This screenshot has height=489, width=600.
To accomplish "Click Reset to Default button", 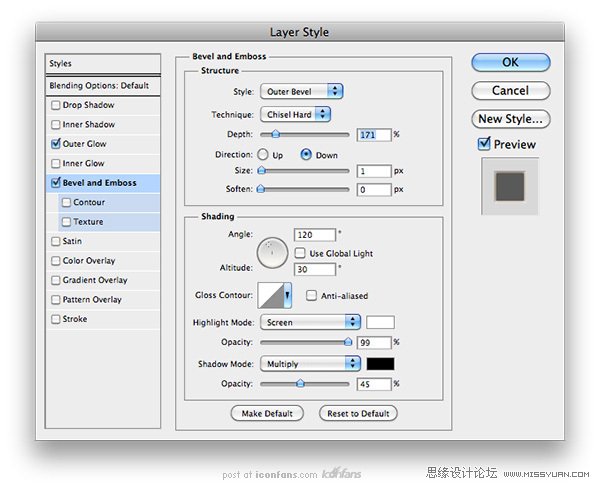I will click(358, 413).
